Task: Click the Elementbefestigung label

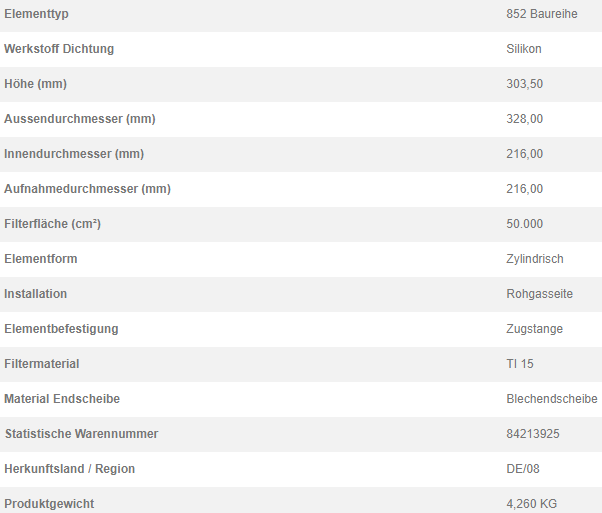Action: [x=61, y=329]
